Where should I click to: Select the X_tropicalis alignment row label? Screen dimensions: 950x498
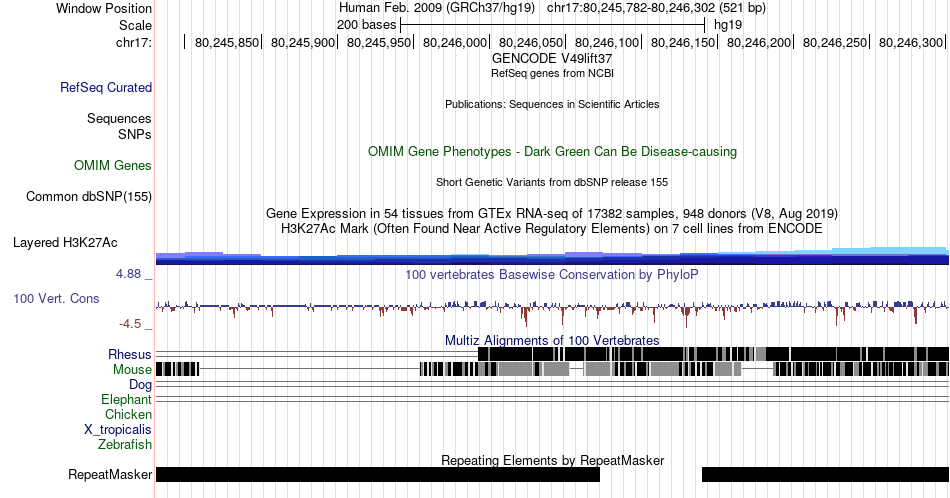pyautogui.click(x=118, y=430)
